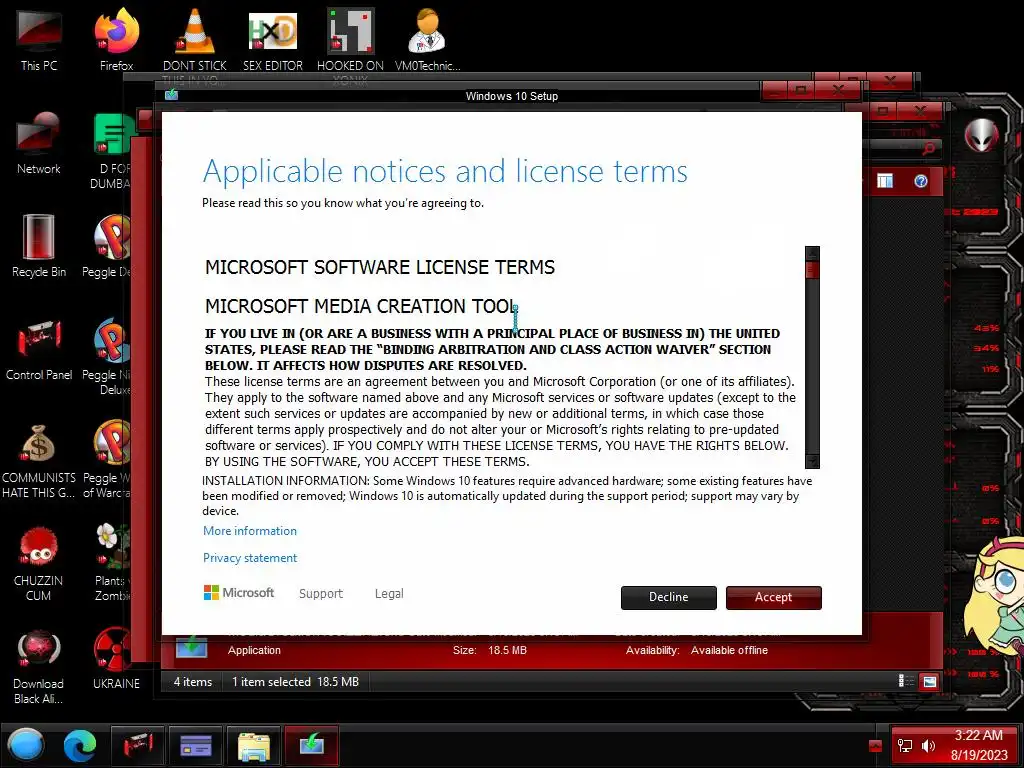Screen dimensions: 1024x768
Task: Open File Explorer from taskbar
Action: 254,745
